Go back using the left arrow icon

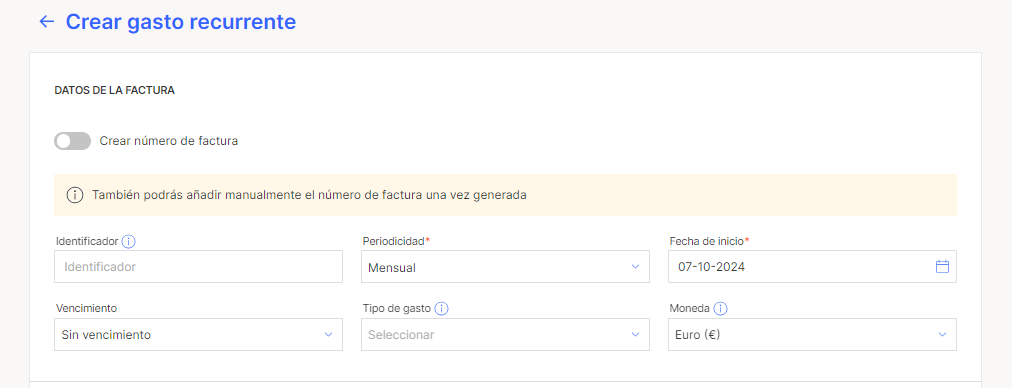[46, 22]
